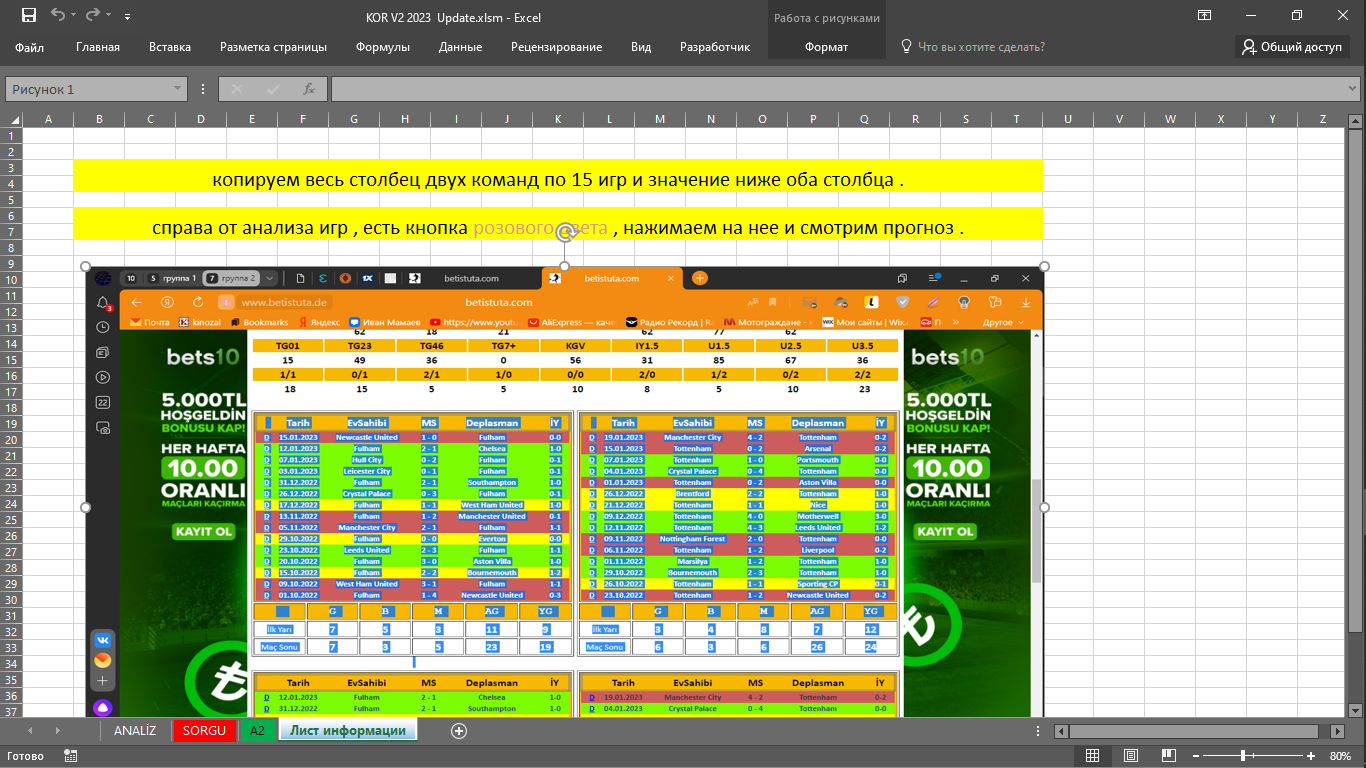Open Customize Quick Access Toolbar dropdown
Viewport: 1366px width, 768px height.
point(127,17)
